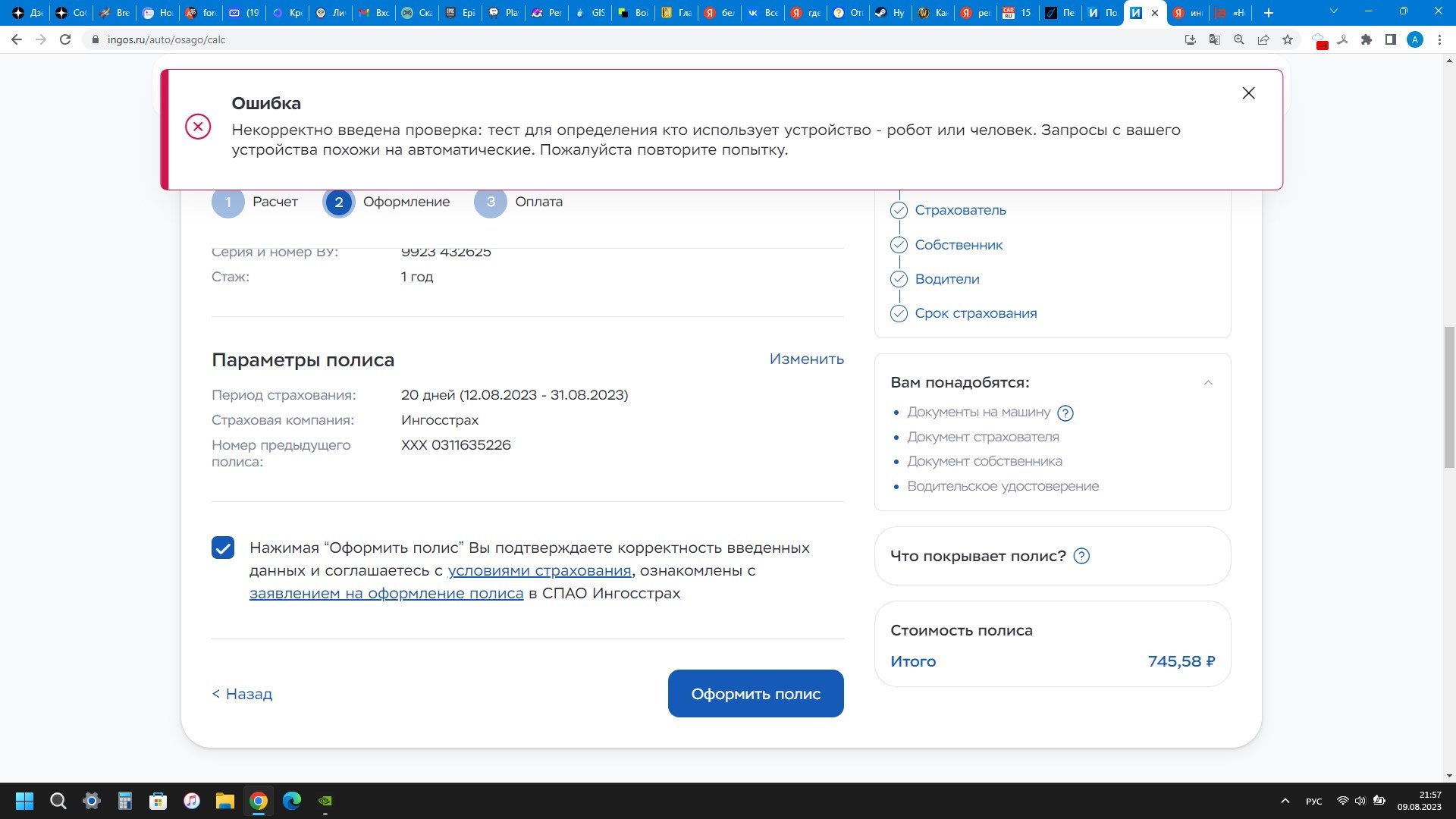The height and width of the screenshot is (819, 1456).
Task: Close the error notification banner
Action: coord(1248,93)
